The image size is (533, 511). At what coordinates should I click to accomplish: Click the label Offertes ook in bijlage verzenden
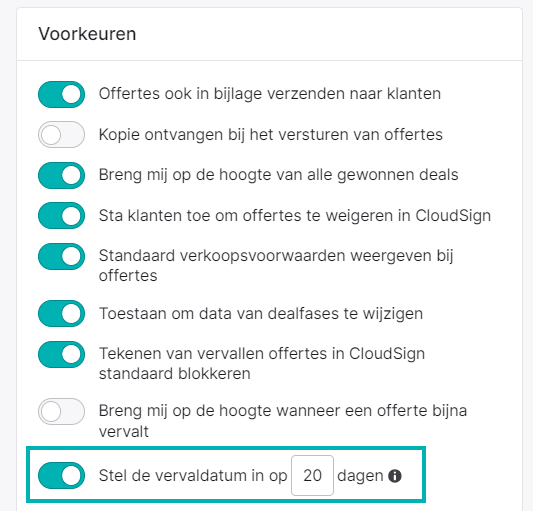[270, 94]
